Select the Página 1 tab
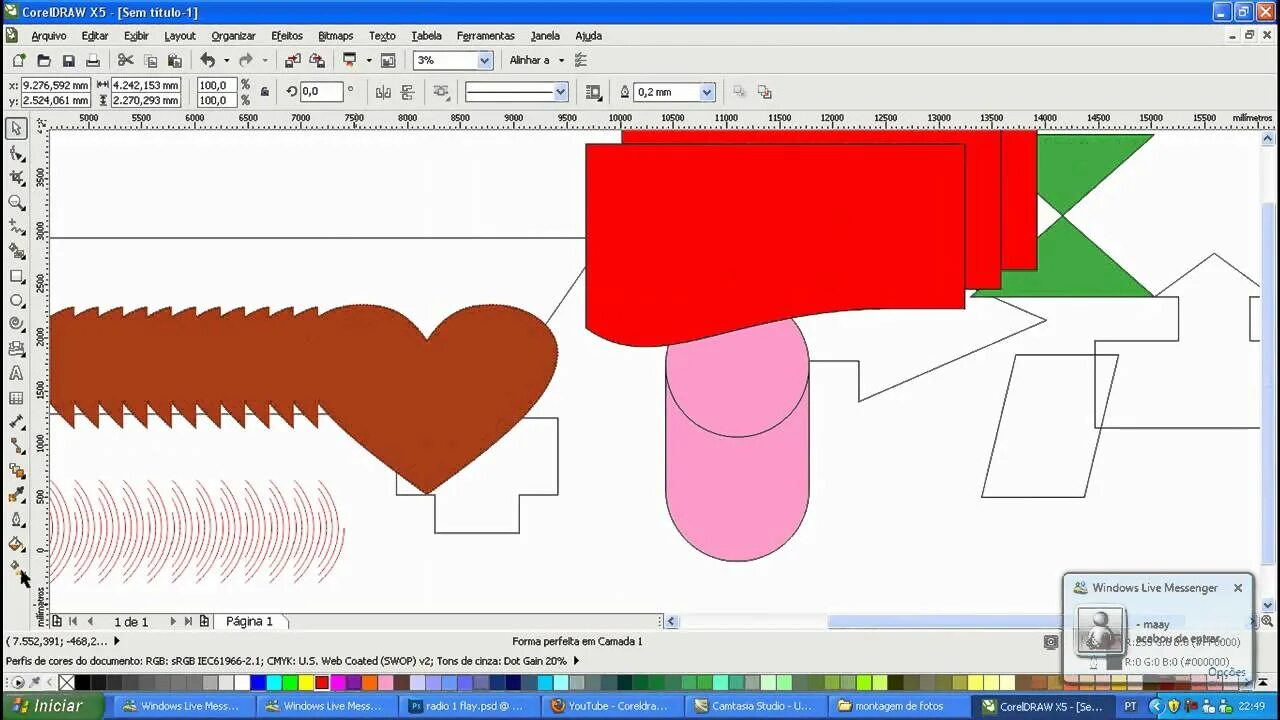The image size is (1280, 720). [x=249, y=621]
